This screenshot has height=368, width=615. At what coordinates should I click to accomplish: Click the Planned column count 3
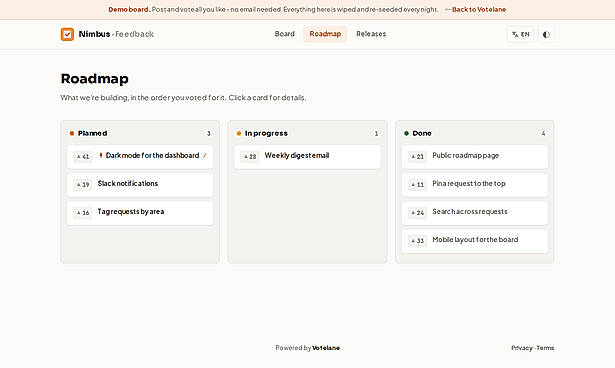[x=209, y=134]
